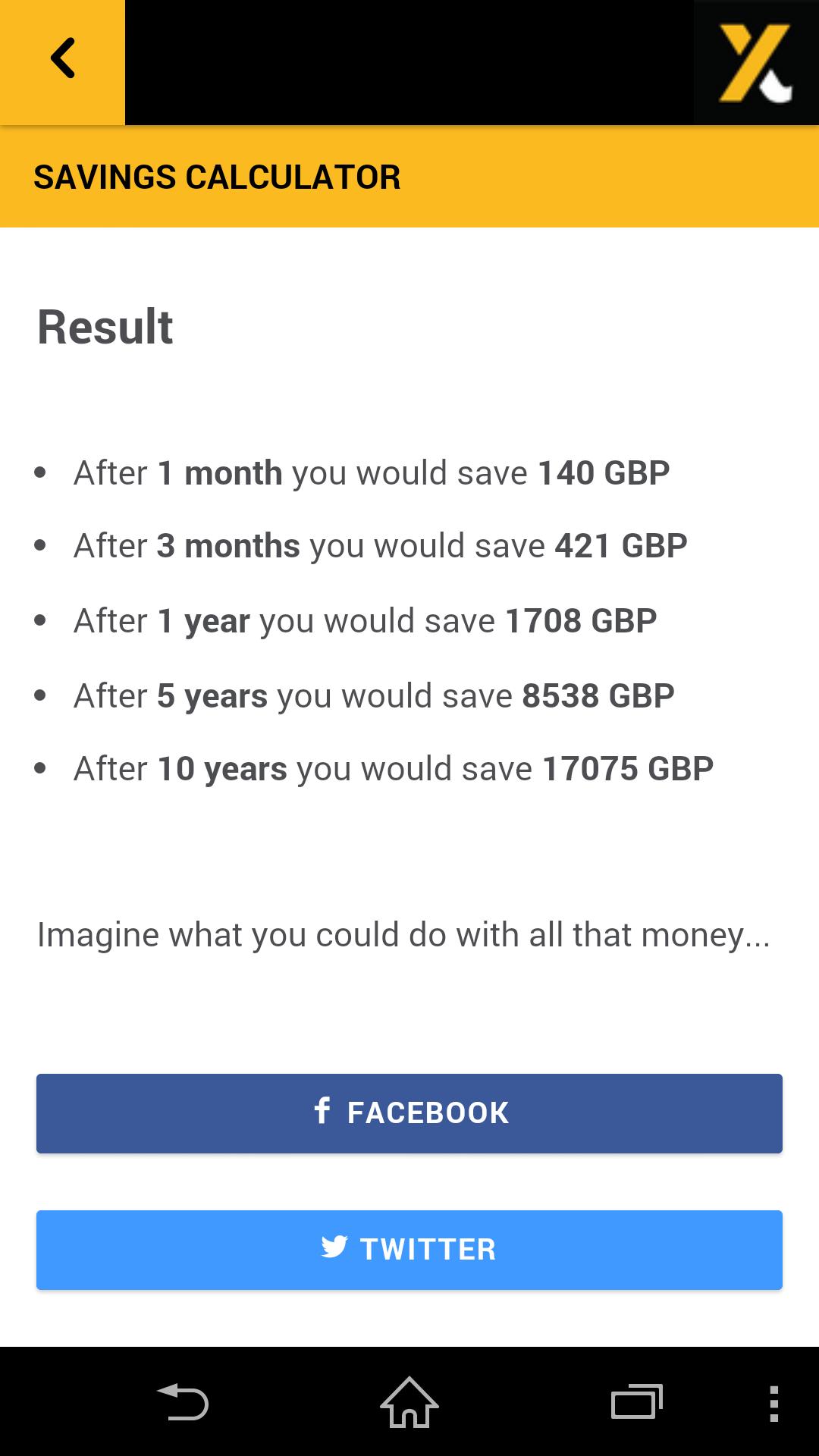Open recent apps overview

(637, 1401)
